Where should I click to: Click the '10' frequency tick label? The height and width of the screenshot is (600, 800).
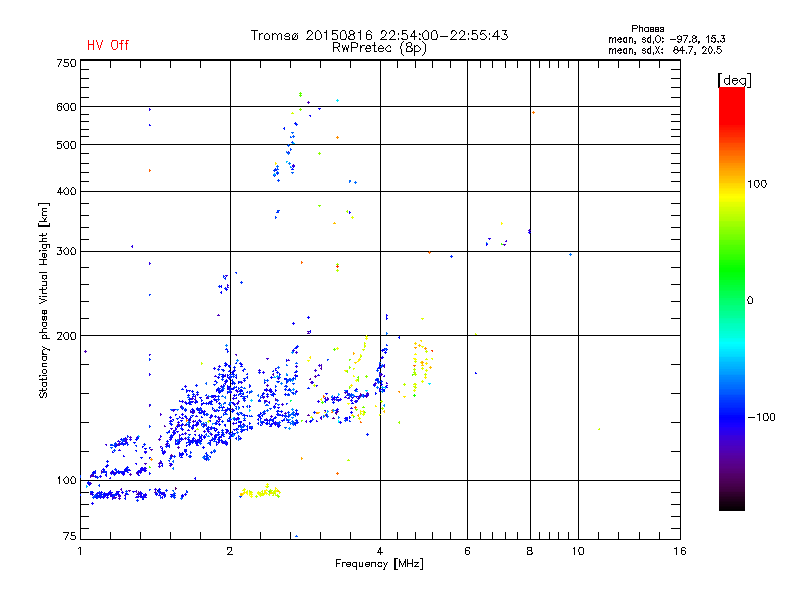(578, 551)
